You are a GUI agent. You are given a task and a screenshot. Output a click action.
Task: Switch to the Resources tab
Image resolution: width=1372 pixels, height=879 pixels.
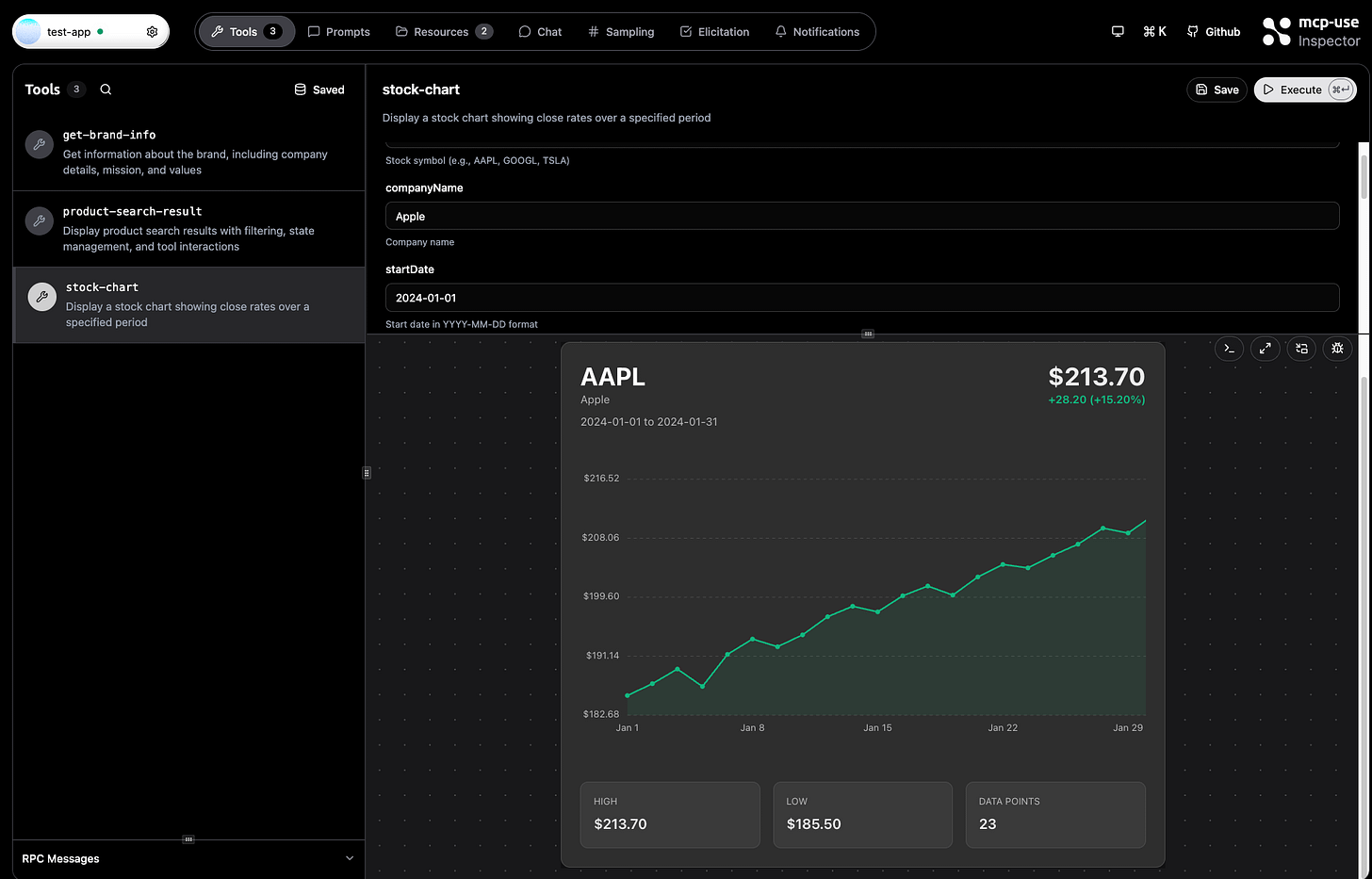point(444,32)
